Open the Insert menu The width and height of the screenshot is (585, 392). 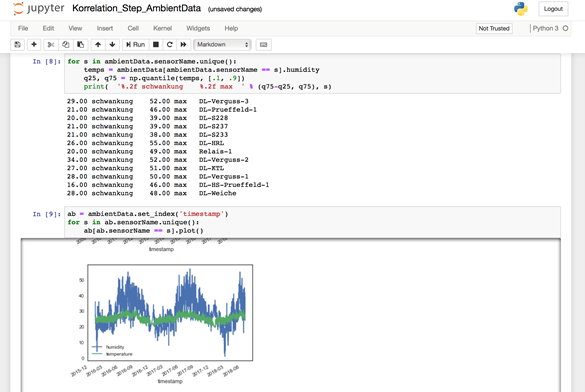(x=105, y=28)
